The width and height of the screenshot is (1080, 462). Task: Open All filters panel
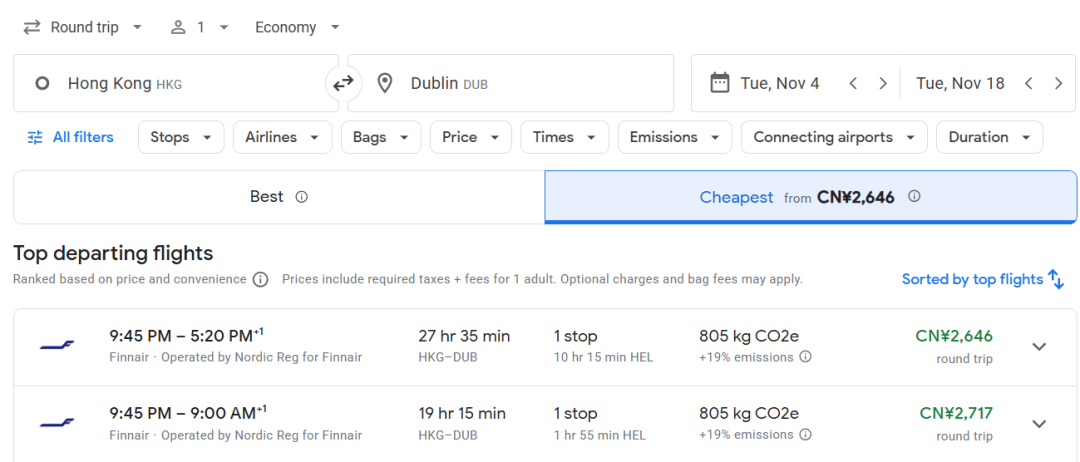coord(70,137)
